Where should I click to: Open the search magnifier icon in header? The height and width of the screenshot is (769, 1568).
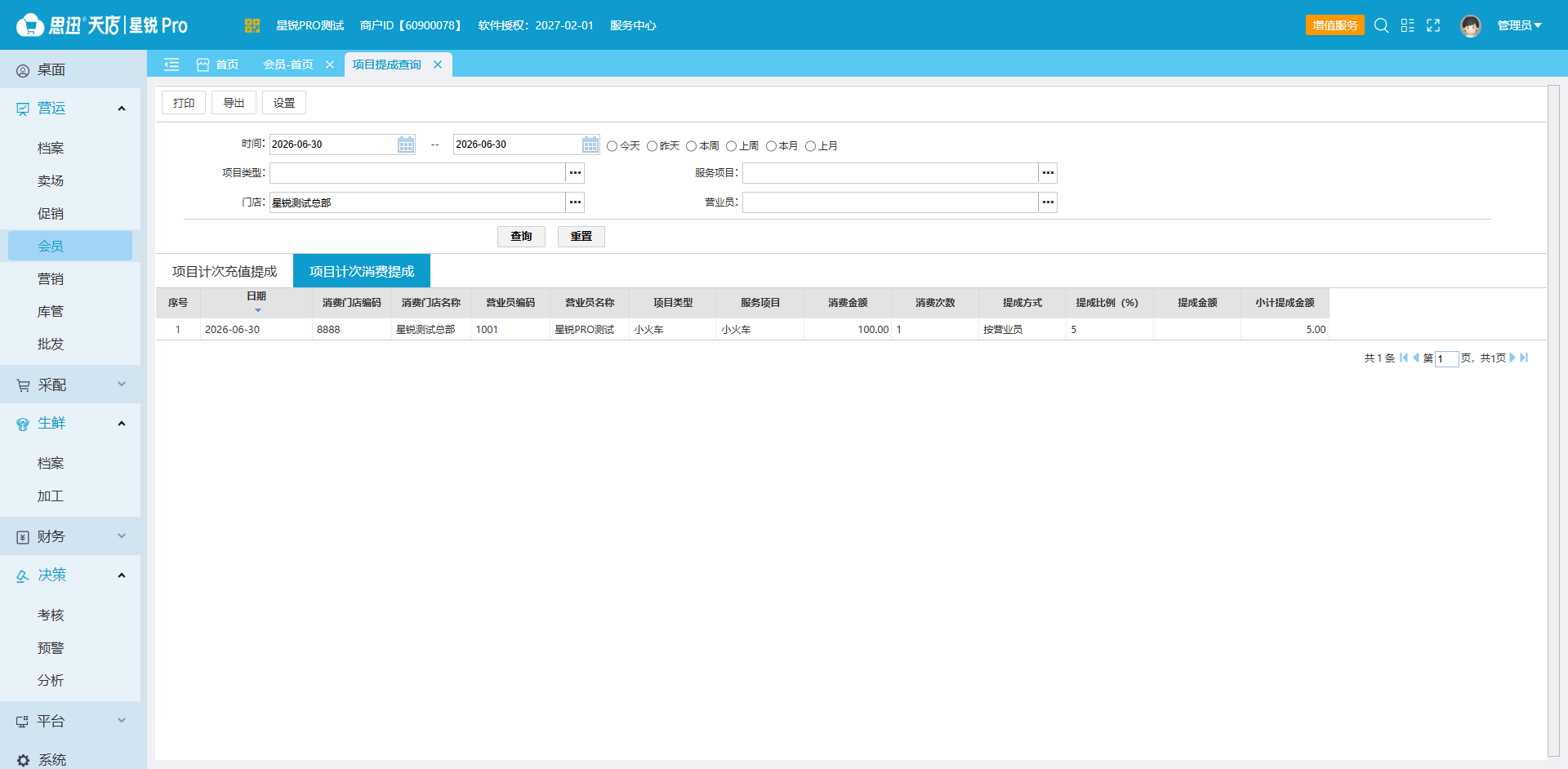pos(1381,25)
